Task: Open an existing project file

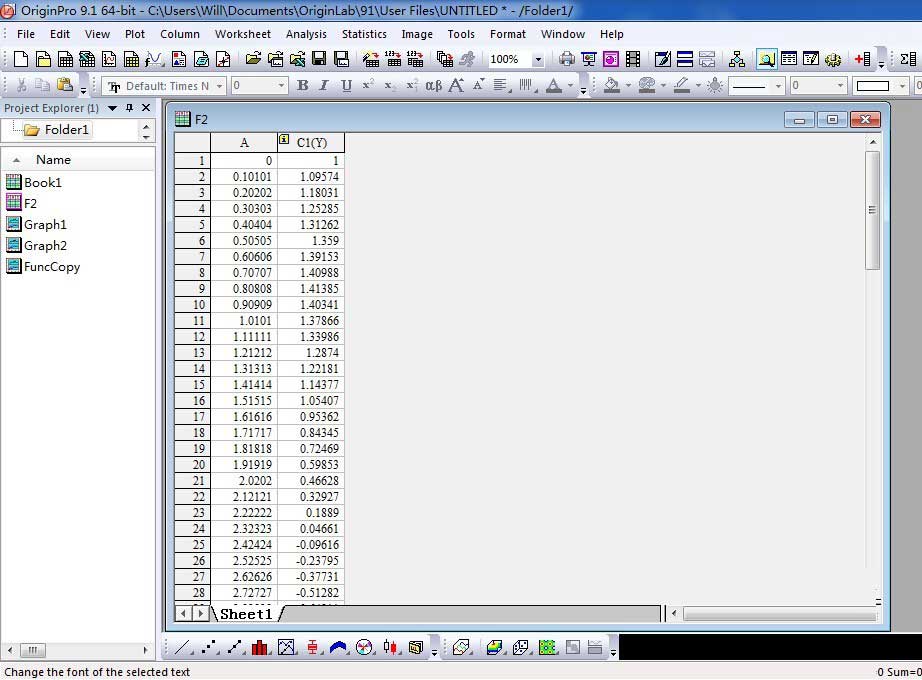Action: pos(253,59)
